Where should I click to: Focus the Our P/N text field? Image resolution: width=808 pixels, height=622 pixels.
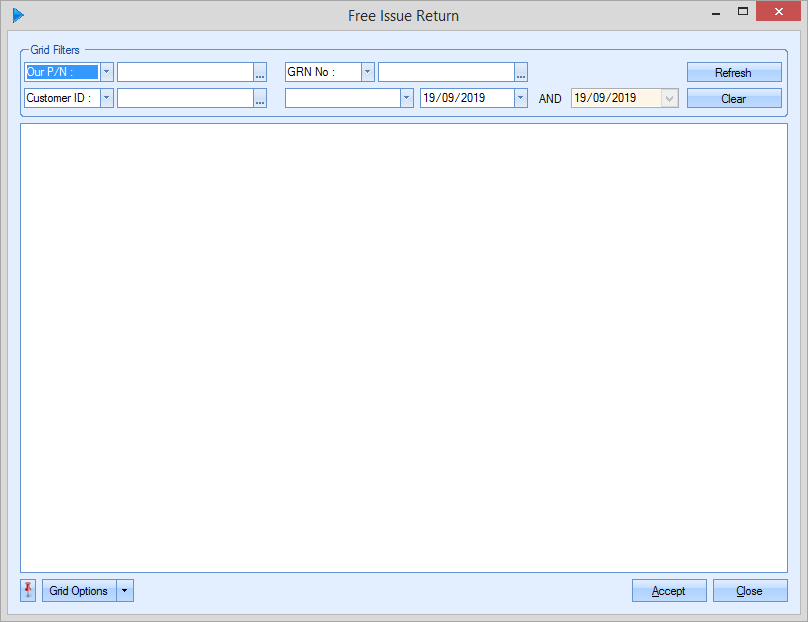coord(185,72)
